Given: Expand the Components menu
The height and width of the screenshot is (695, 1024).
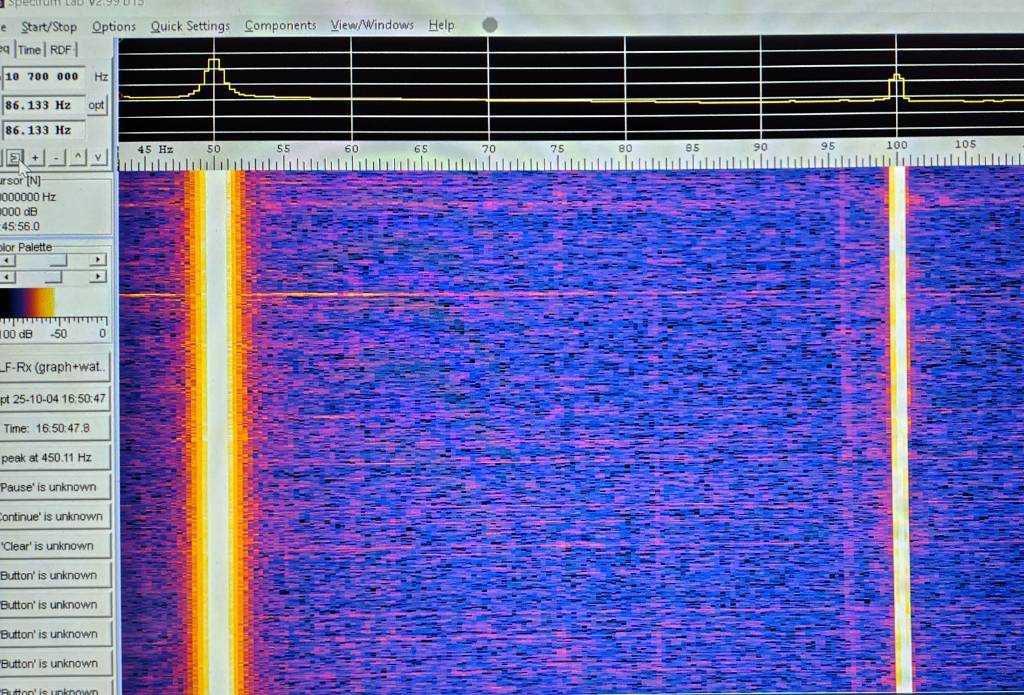Looking at the screenshot, I should click(280, 26).
